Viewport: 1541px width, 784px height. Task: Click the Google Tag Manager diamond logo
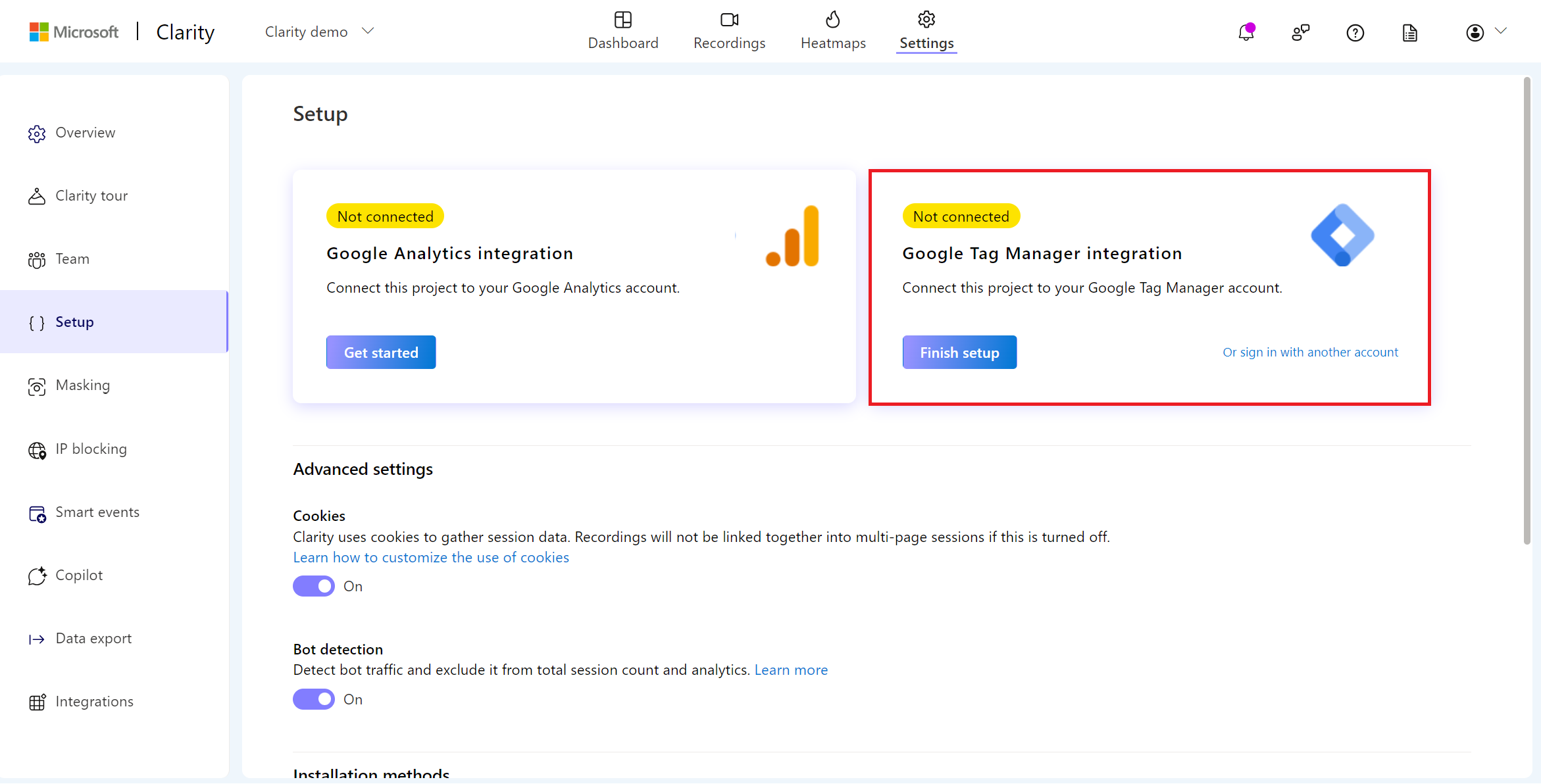[1342, 235]
